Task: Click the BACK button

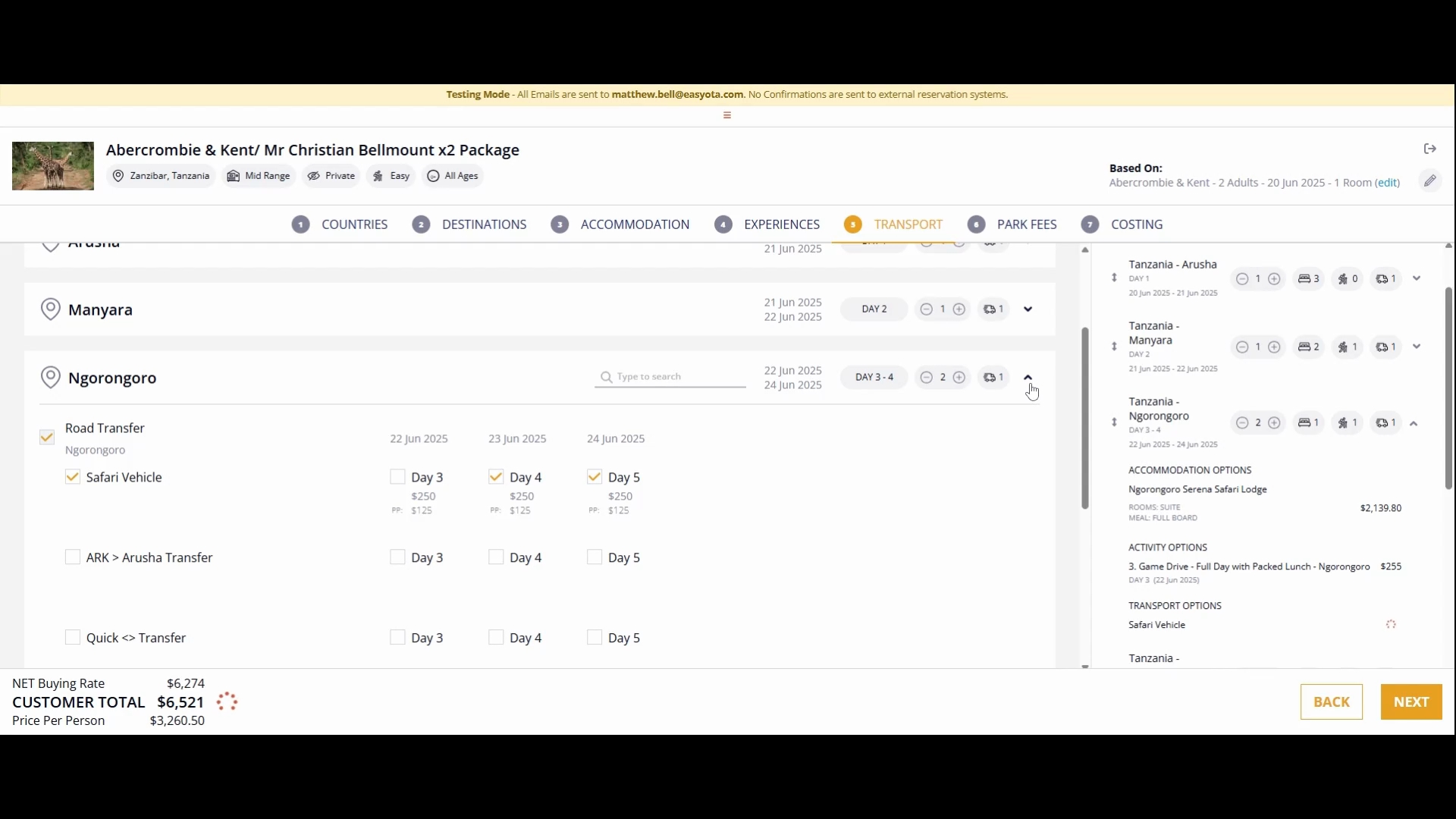Action: click(x=1332, y=702)
